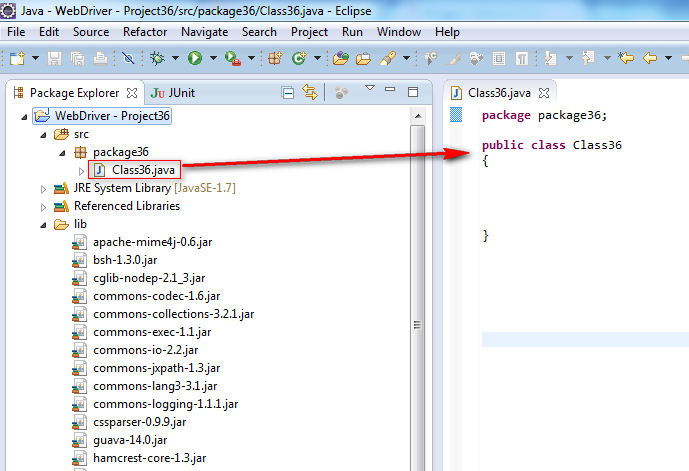The width and height of the screenshot is (689, 471).
Task: Click the Previous Annotation icon
Action: click(x=588, y=58)
